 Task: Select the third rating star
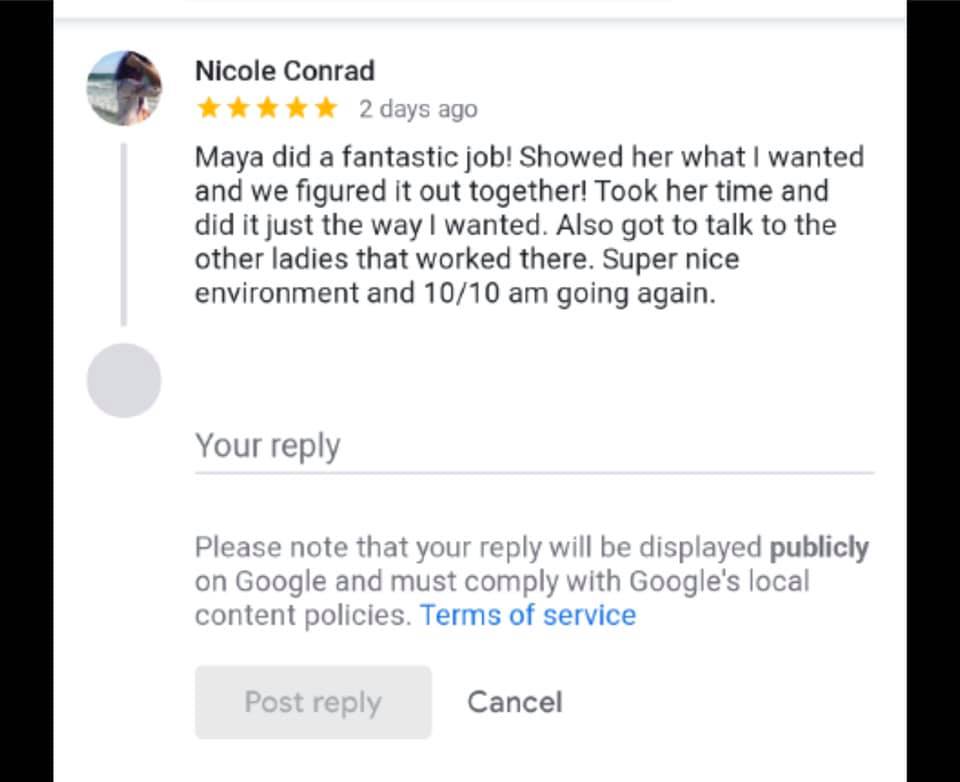[x=267, y=108]
